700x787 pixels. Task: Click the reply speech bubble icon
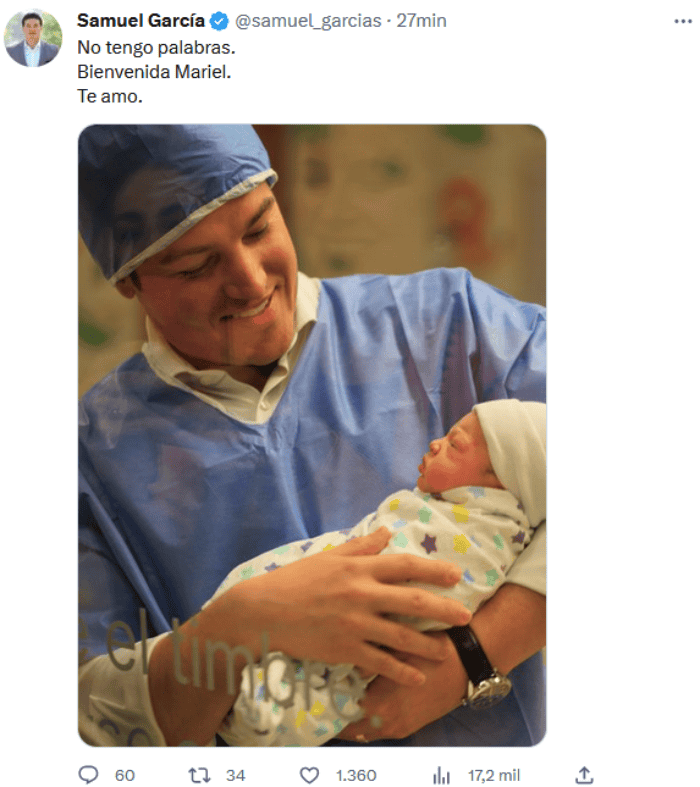88,775
